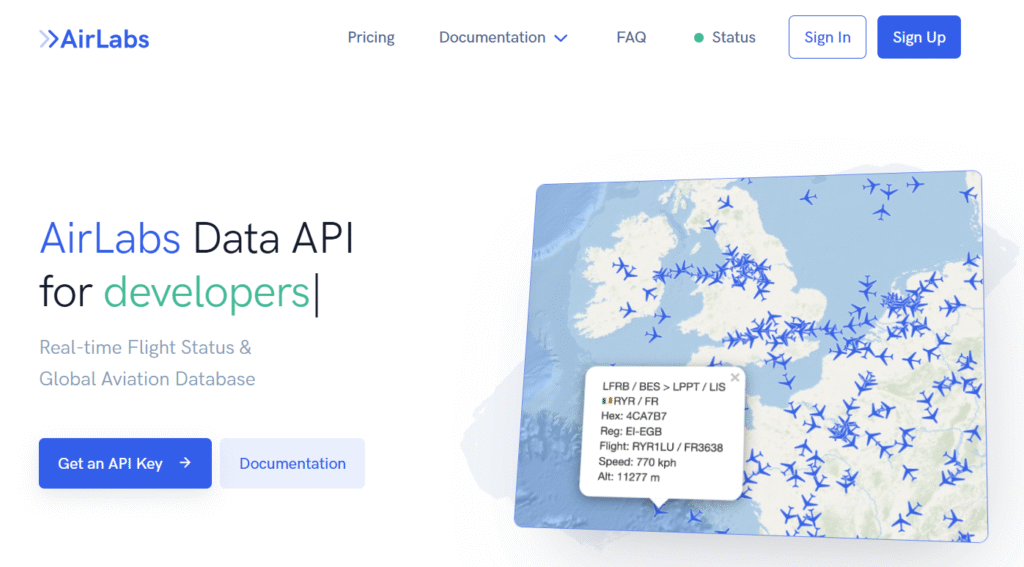Click the Documentation button below the headline
The height and width of the screenshot is (567, 1024).
[292, 463]
